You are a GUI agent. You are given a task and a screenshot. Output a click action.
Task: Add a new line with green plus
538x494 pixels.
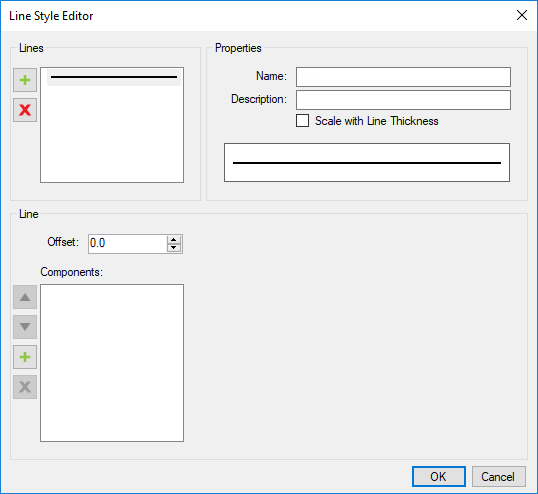[25, 80]
